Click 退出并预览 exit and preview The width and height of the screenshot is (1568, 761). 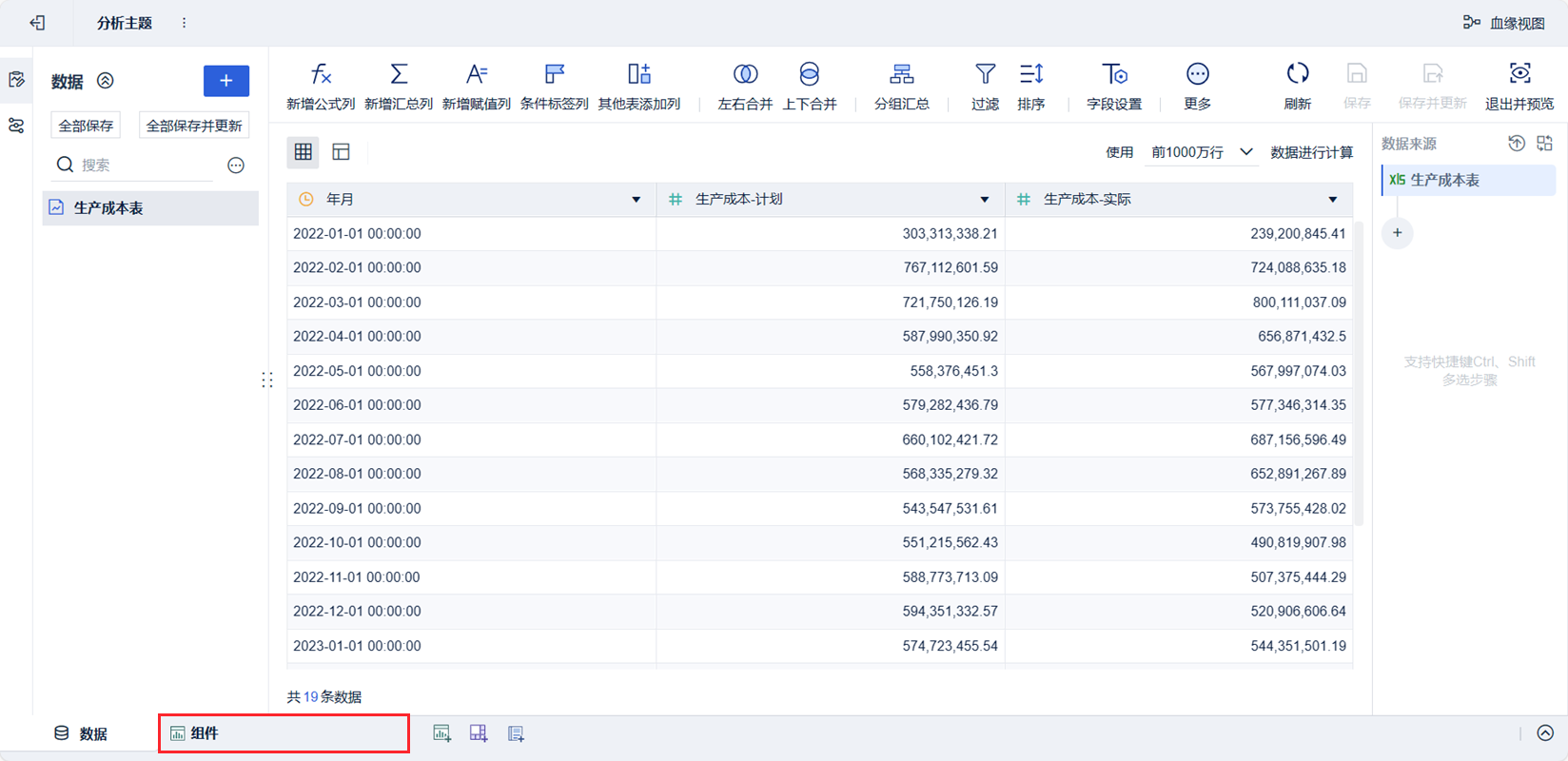coord(1519,87)
